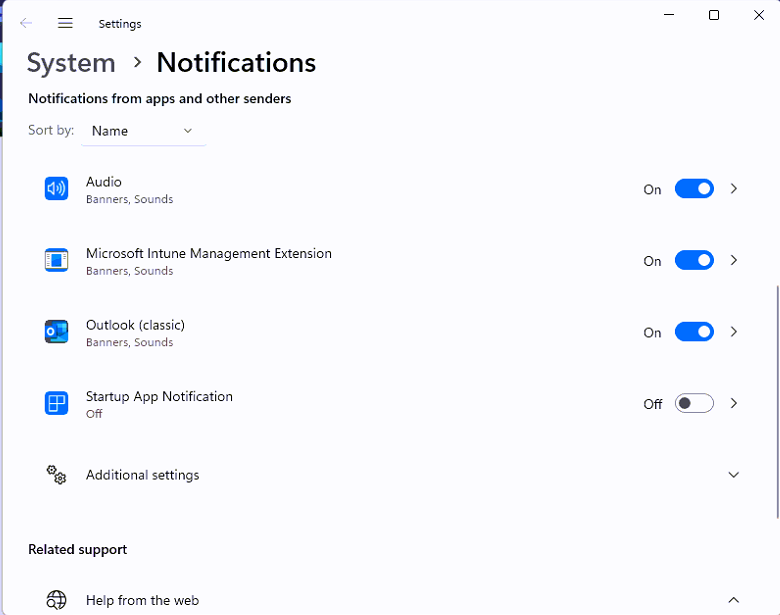
Task: Click the Microsoft Intune Management Extension icon
Action: [56, 260]
